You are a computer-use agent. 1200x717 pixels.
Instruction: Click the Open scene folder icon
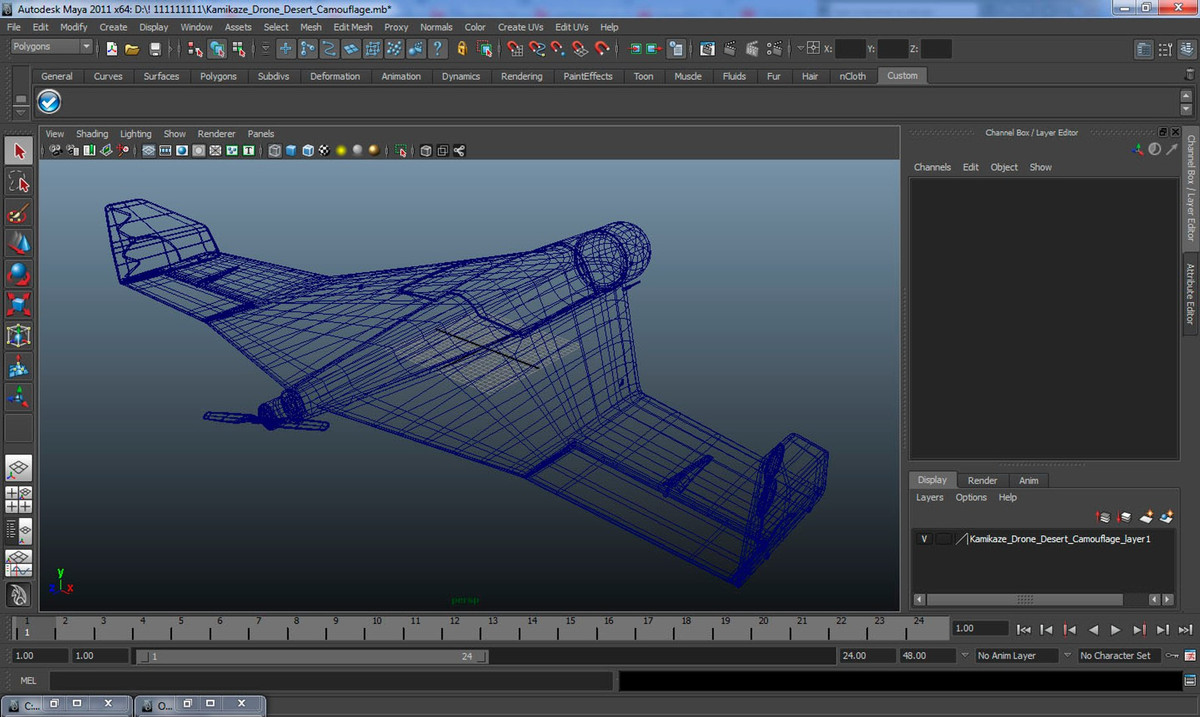pyautogui.click(x=132, y=49)
